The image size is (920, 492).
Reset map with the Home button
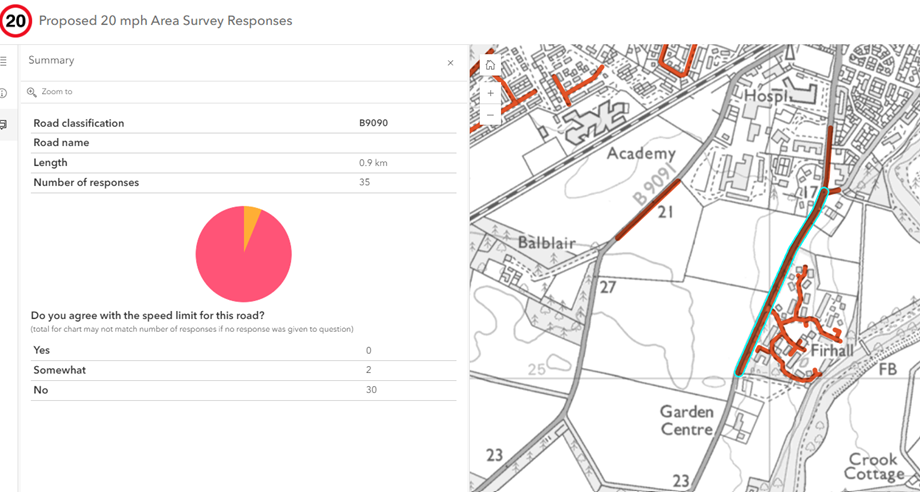(490, 66)
